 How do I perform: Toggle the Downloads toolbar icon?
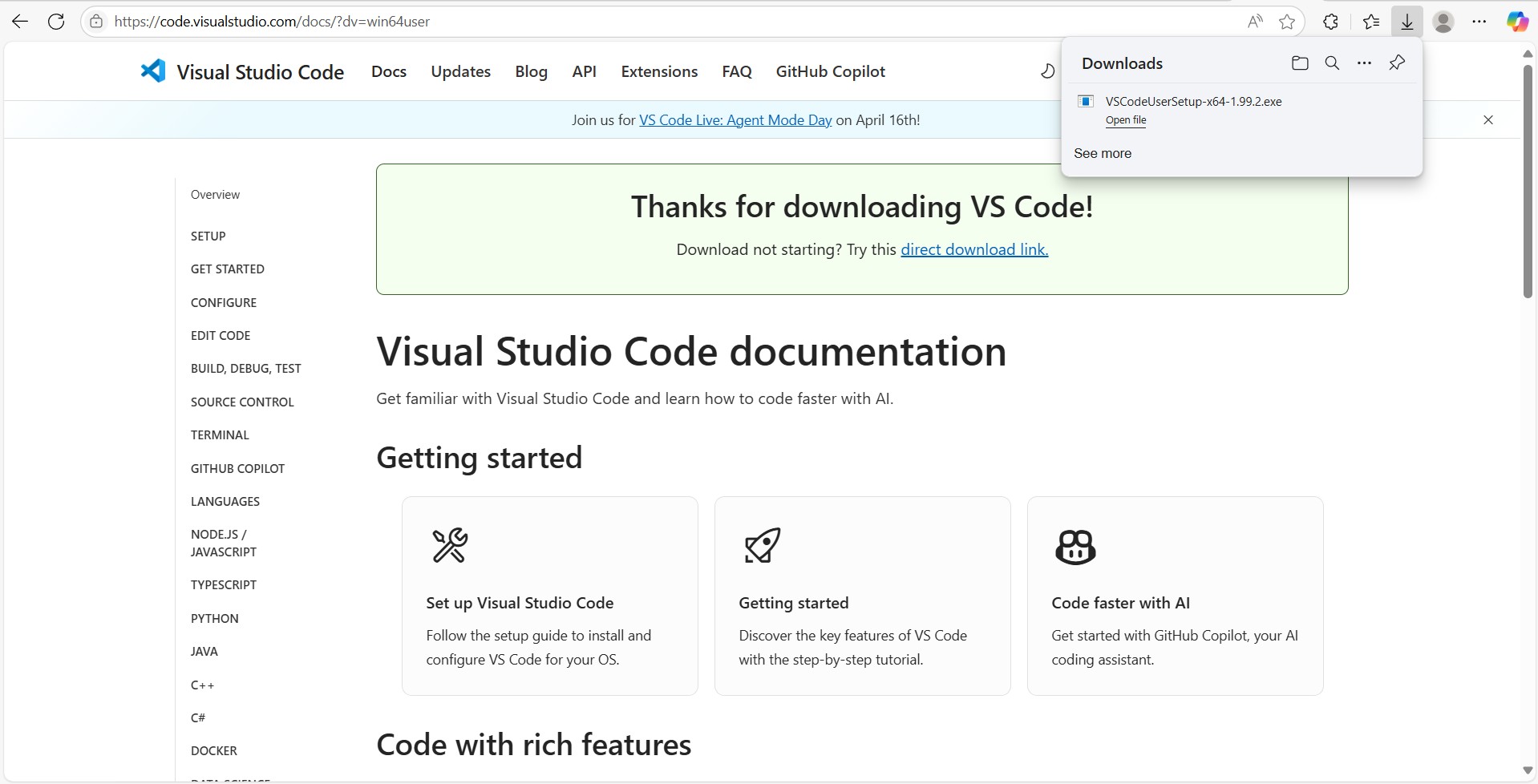click(1407, 22)
